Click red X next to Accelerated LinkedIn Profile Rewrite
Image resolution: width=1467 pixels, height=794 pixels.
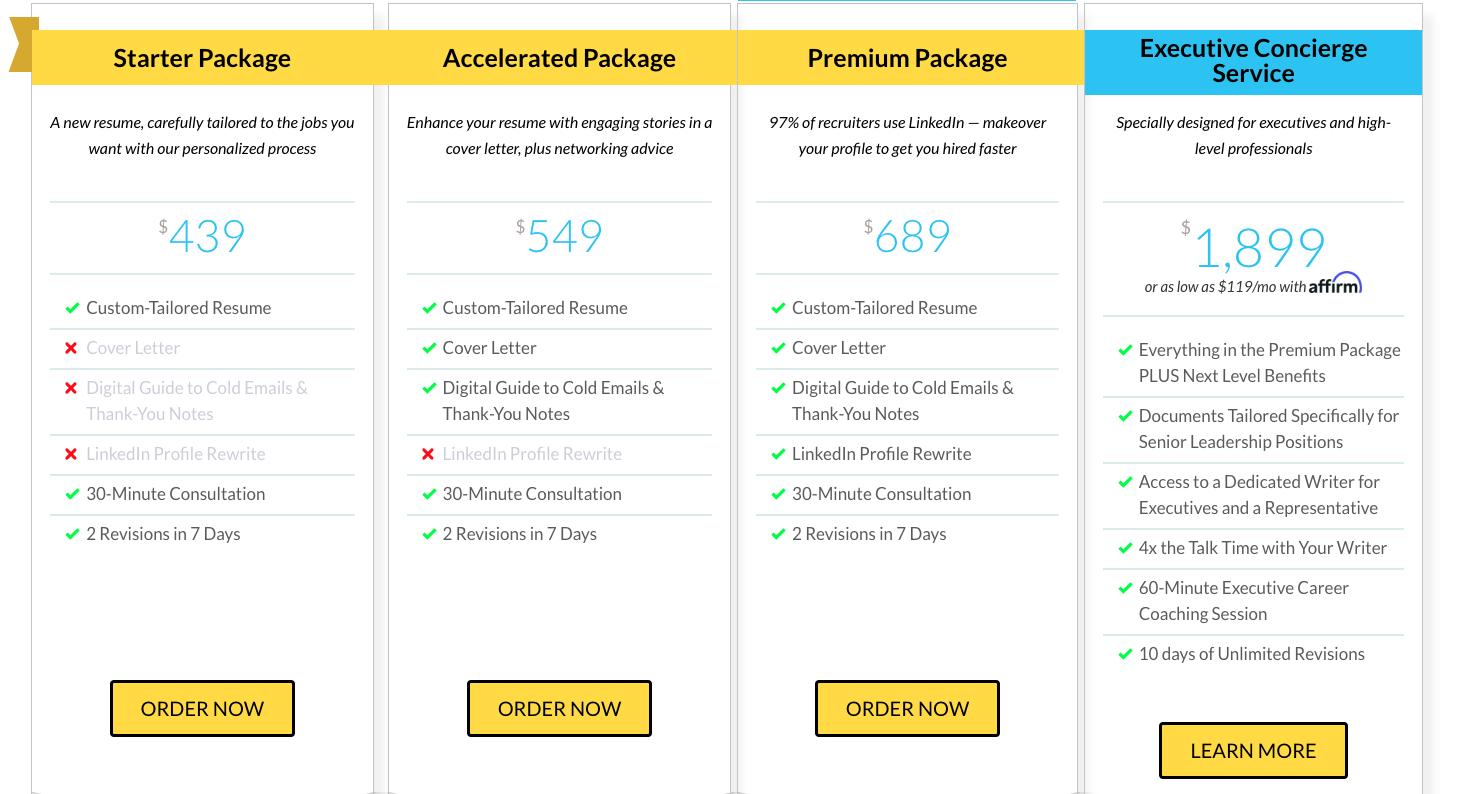tap(428, 454)
